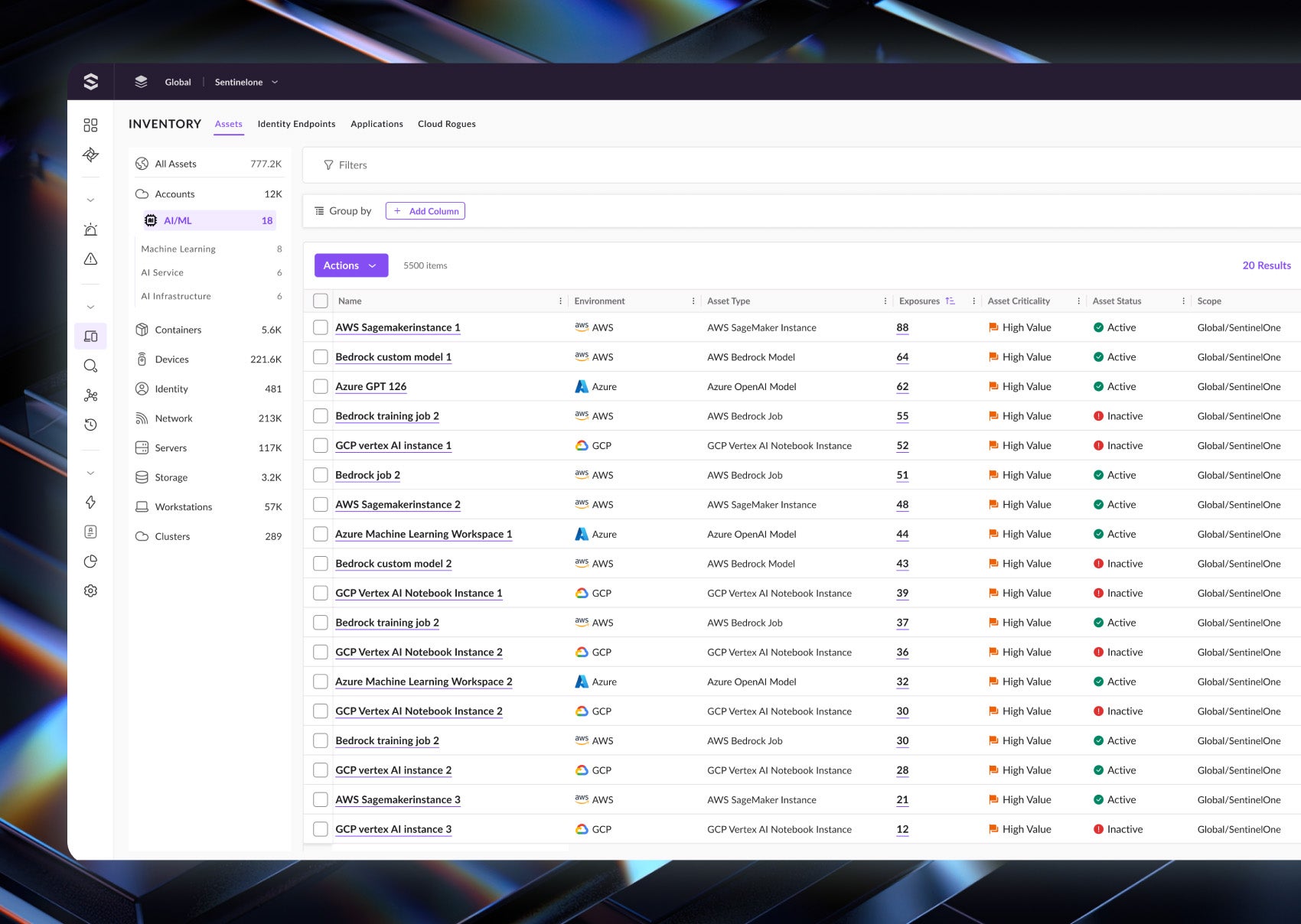Open the Actions dropdown button
1301x924 pixels.
coord(351,265)
